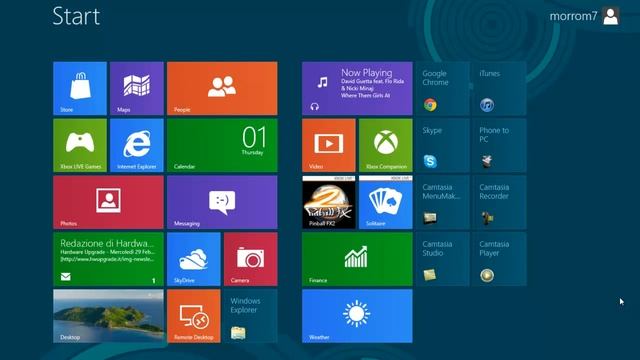Open the Weather tile

coord(357,316)
